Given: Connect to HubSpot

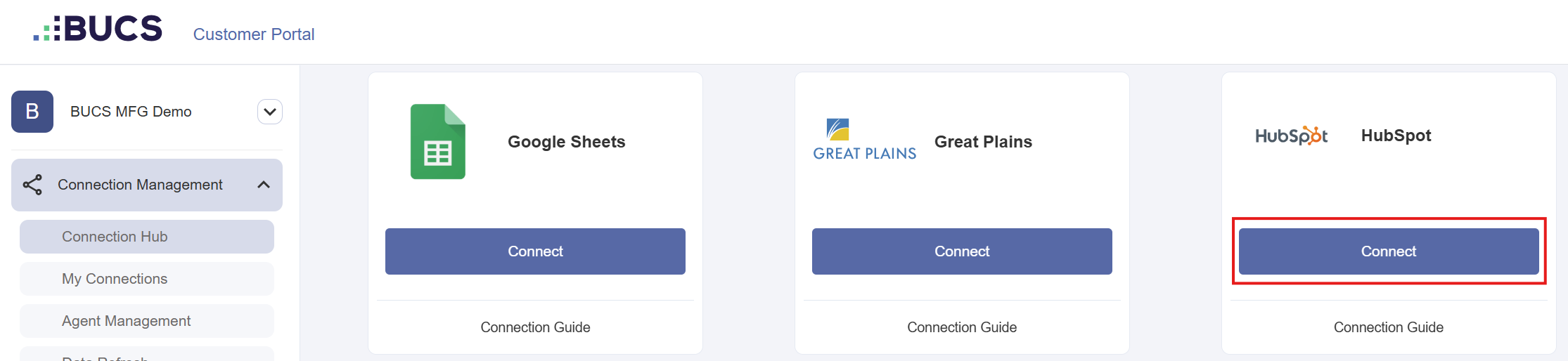Looking at the screenshot, I should [1389, 251].
